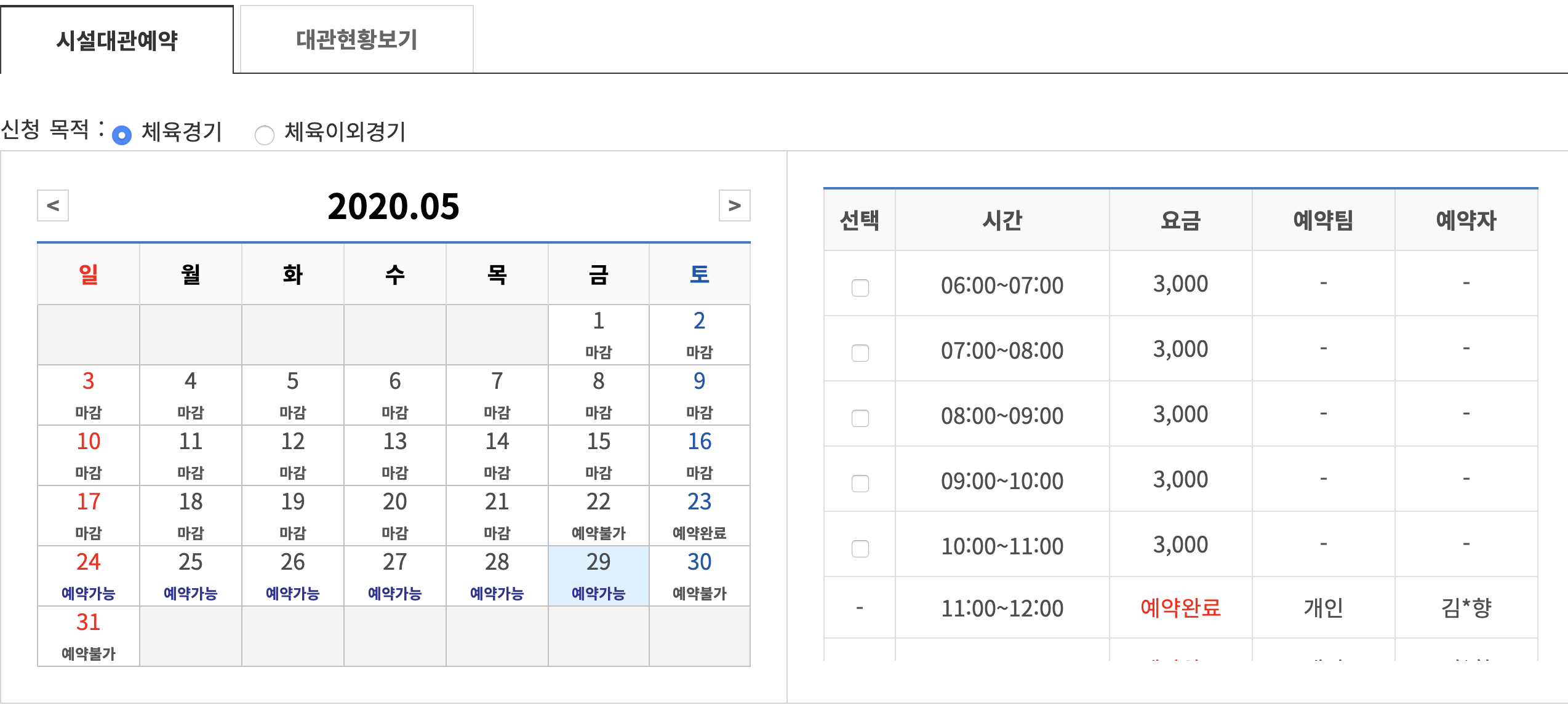Select highlighted date 29 in calendar
1568x710 pixels.
click(x=598, y=576)
